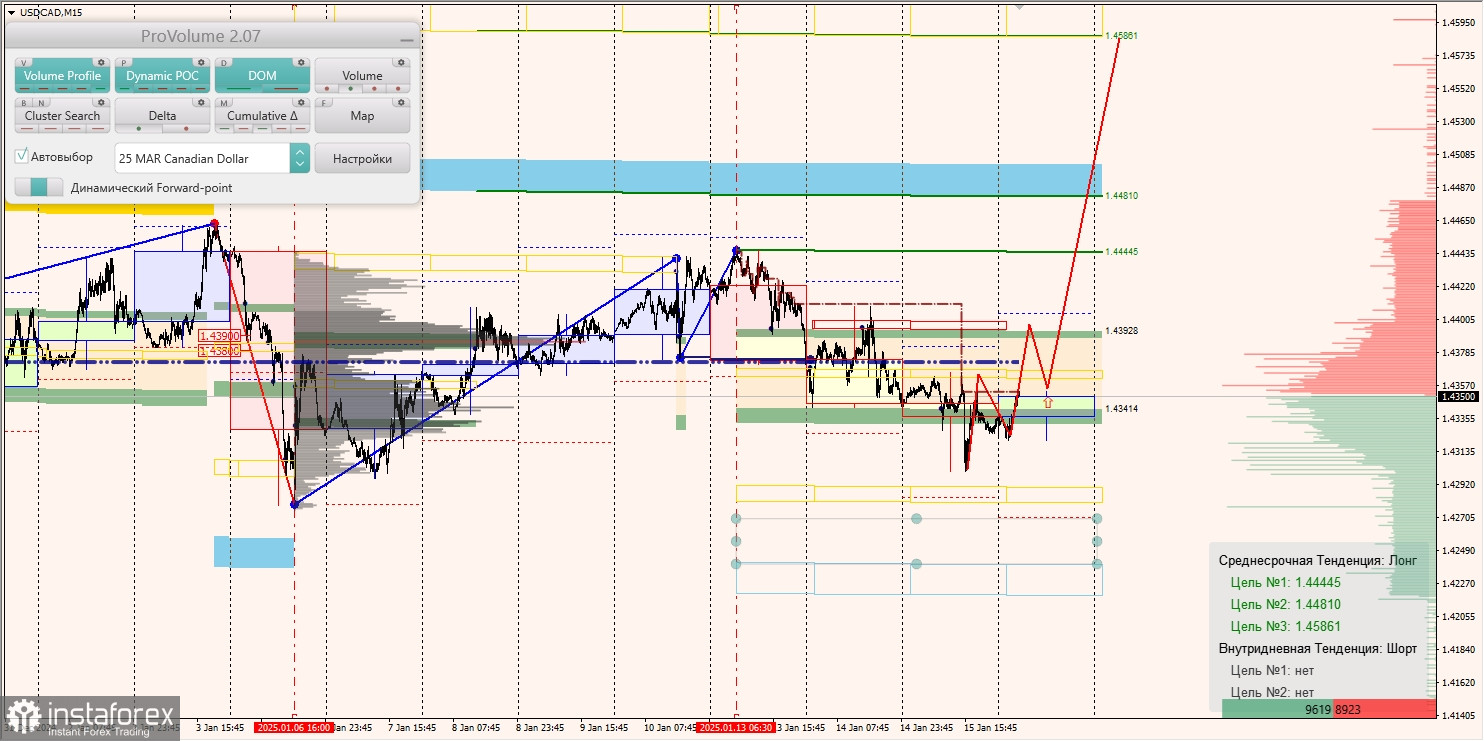Uncheck the Автовыбор checkbox

point(22,157)
